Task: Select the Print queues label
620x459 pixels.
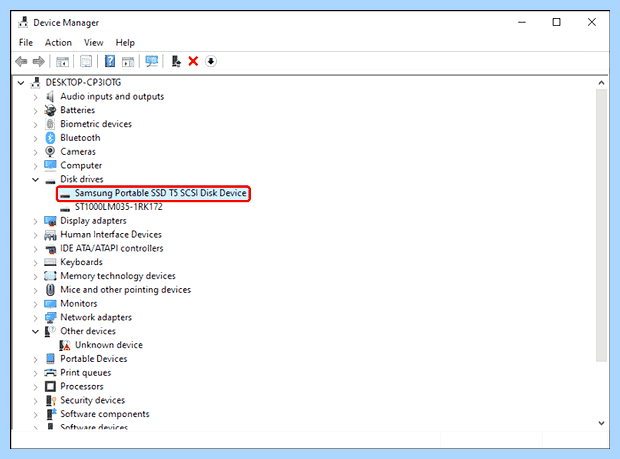Action: pos(85,372)
